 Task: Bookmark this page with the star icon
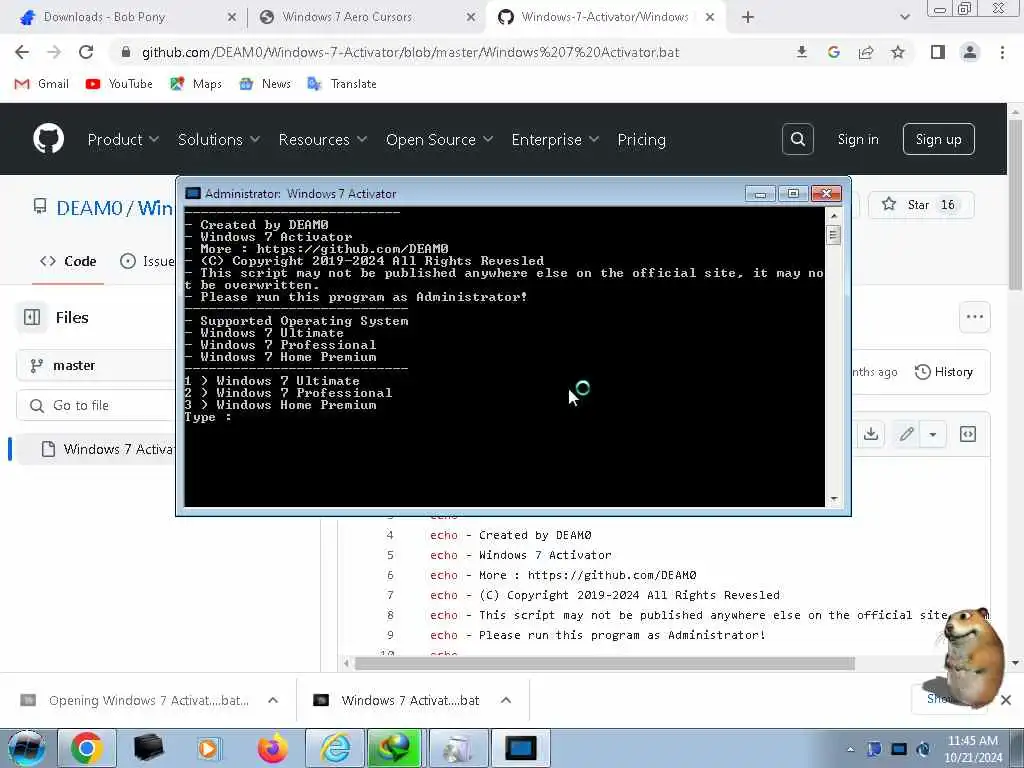click(898, 52)
